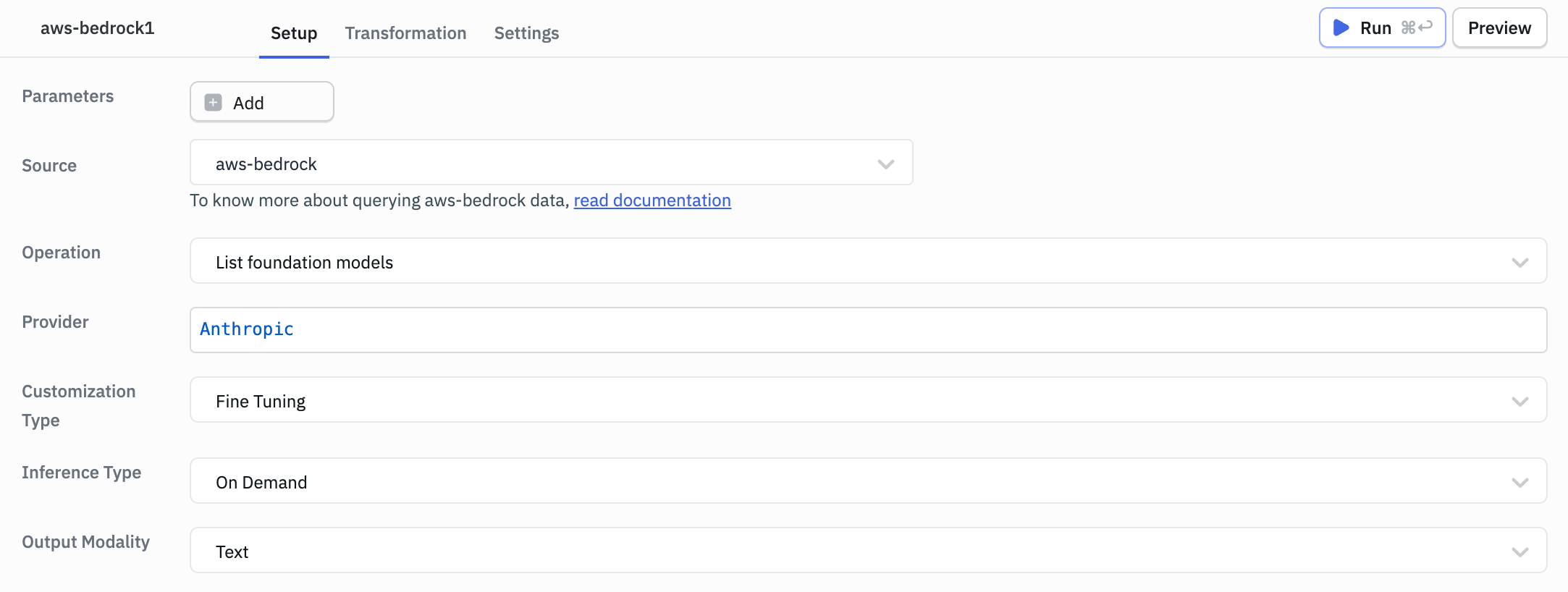
Task: Click the Output Modality label
Action: 86,542
